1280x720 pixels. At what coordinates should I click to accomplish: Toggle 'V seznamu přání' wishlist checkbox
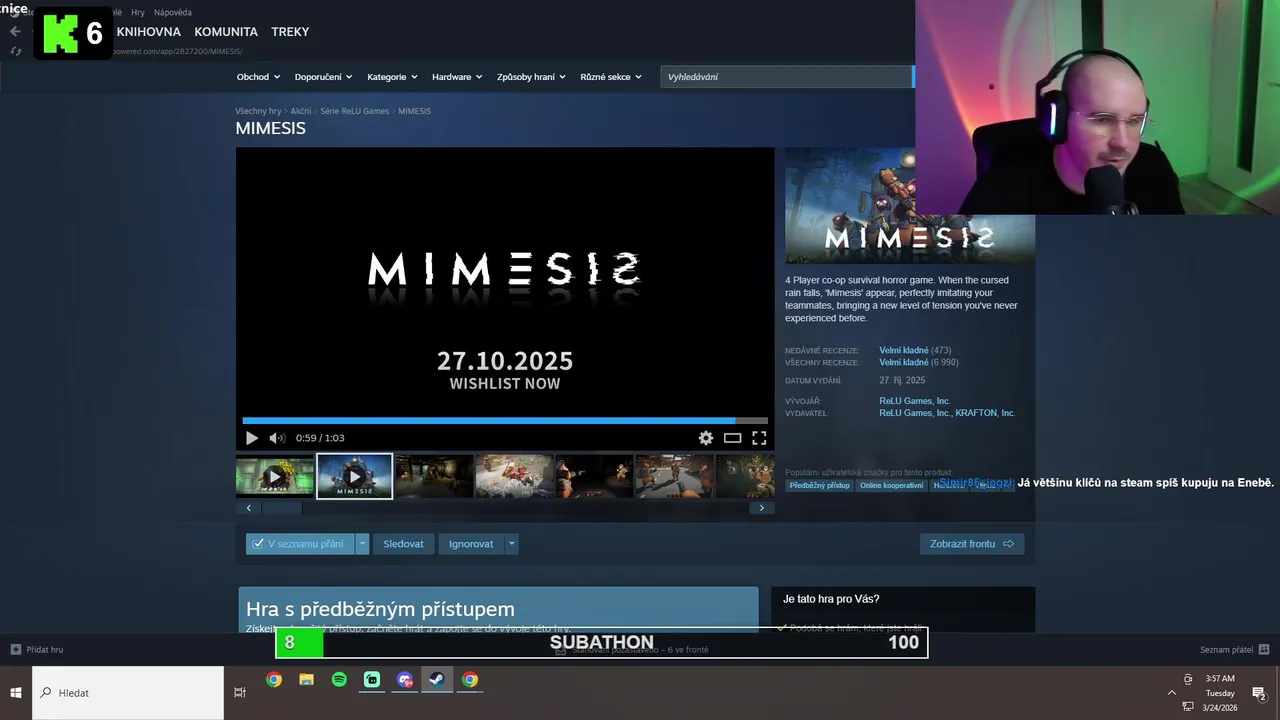[258, 544]
